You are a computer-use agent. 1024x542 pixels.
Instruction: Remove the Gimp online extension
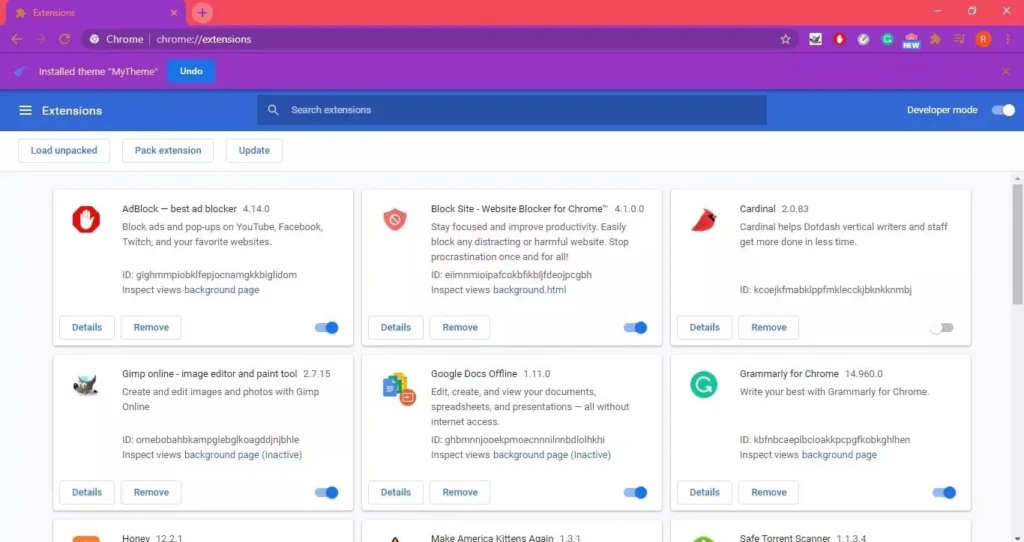coord(151,492)
